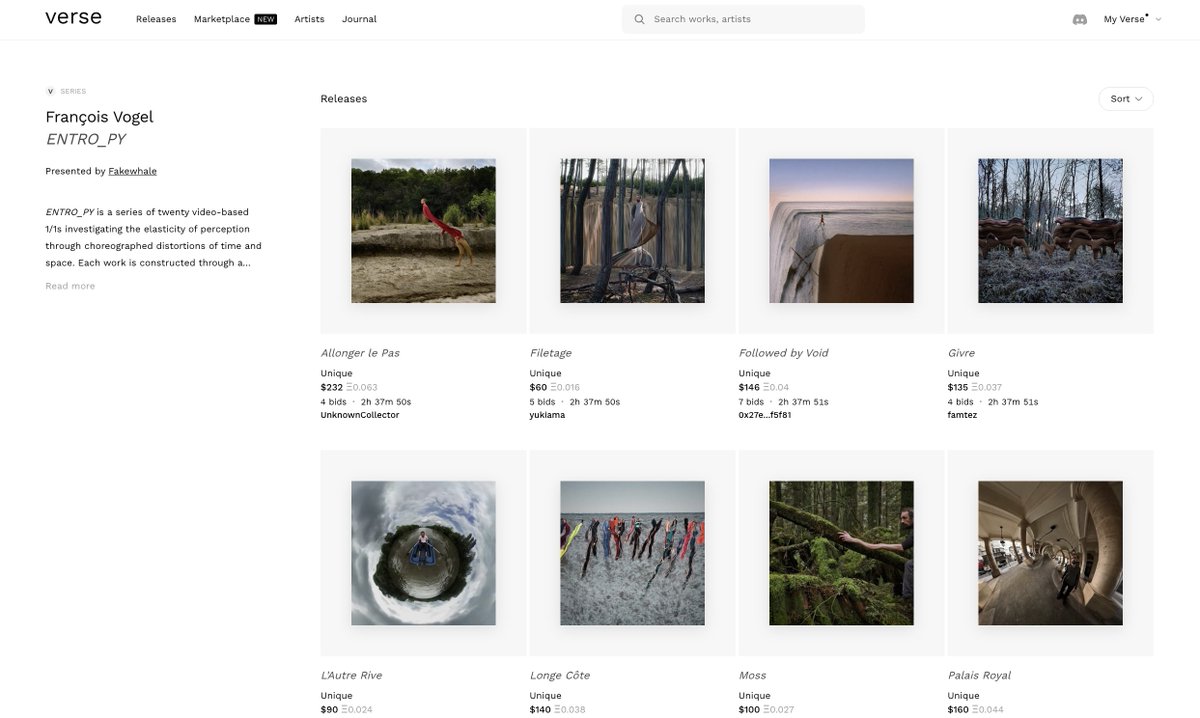Click the François Vogel artist name
This screenshot has height=718, width=1200.
[99, 117]
